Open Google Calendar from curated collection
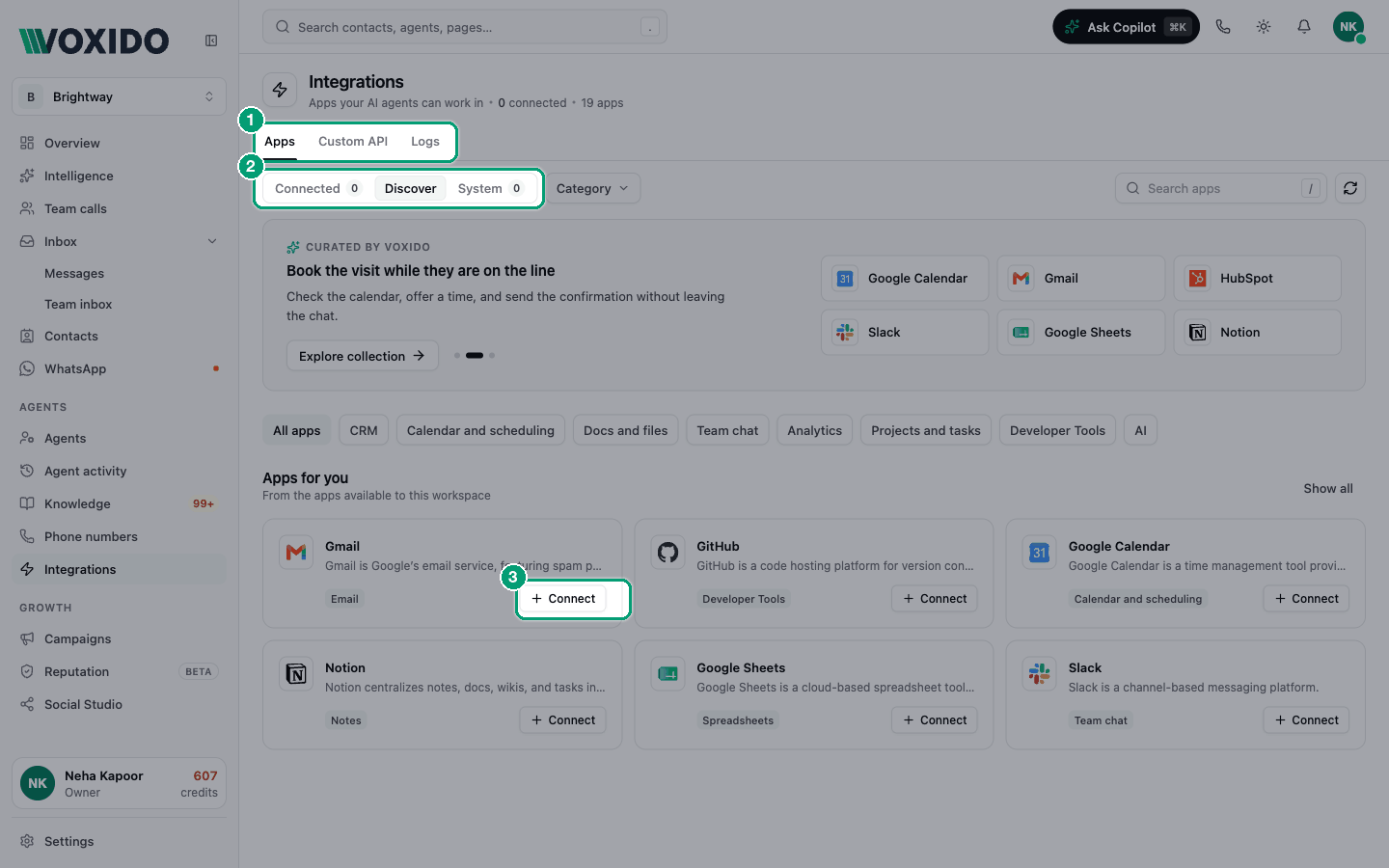Image resolution: width=1389 pixels, height=868 pixels. [x=905, y=278]
